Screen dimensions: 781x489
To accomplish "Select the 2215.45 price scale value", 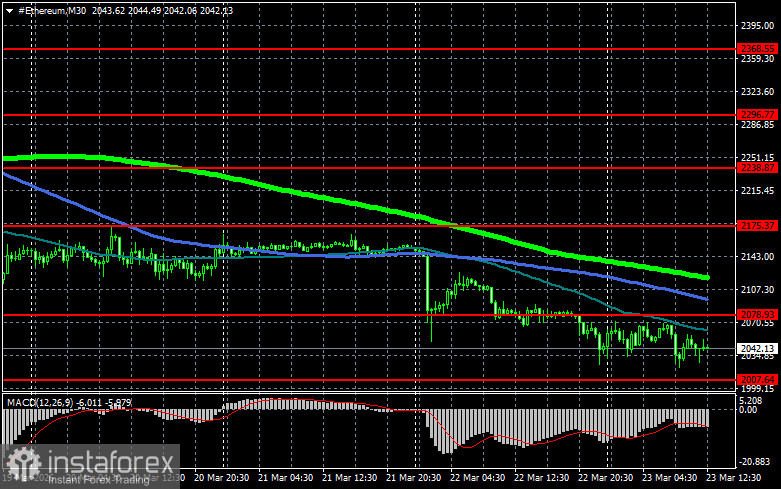I will [758, 190].
